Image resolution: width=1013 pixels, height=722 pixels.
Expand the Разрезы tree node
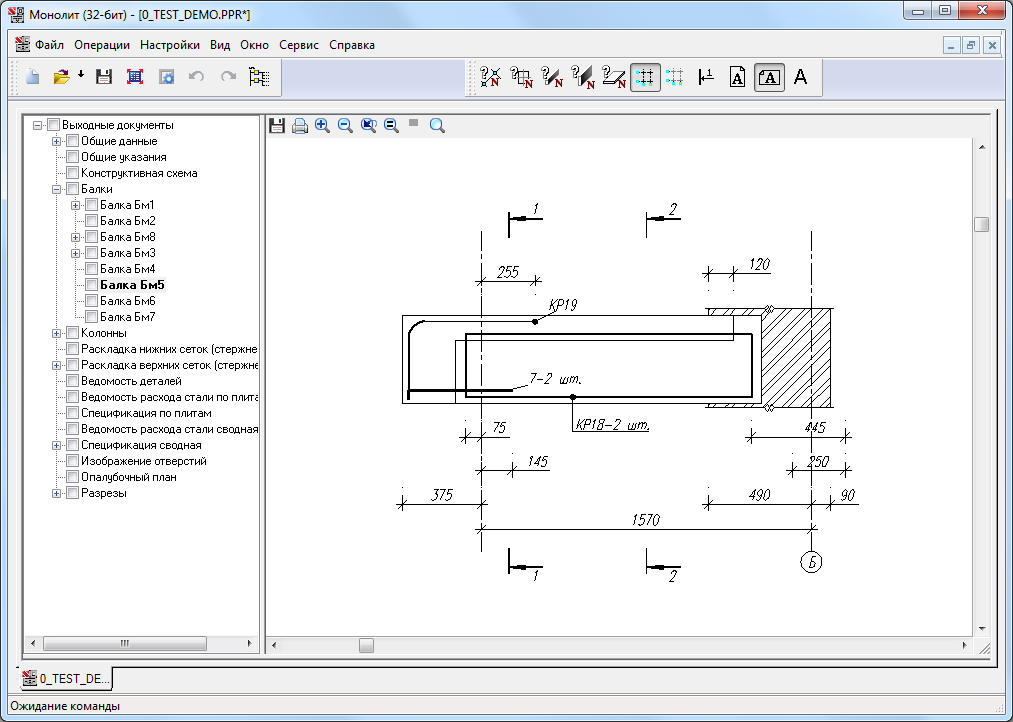(x=57, y=493)
